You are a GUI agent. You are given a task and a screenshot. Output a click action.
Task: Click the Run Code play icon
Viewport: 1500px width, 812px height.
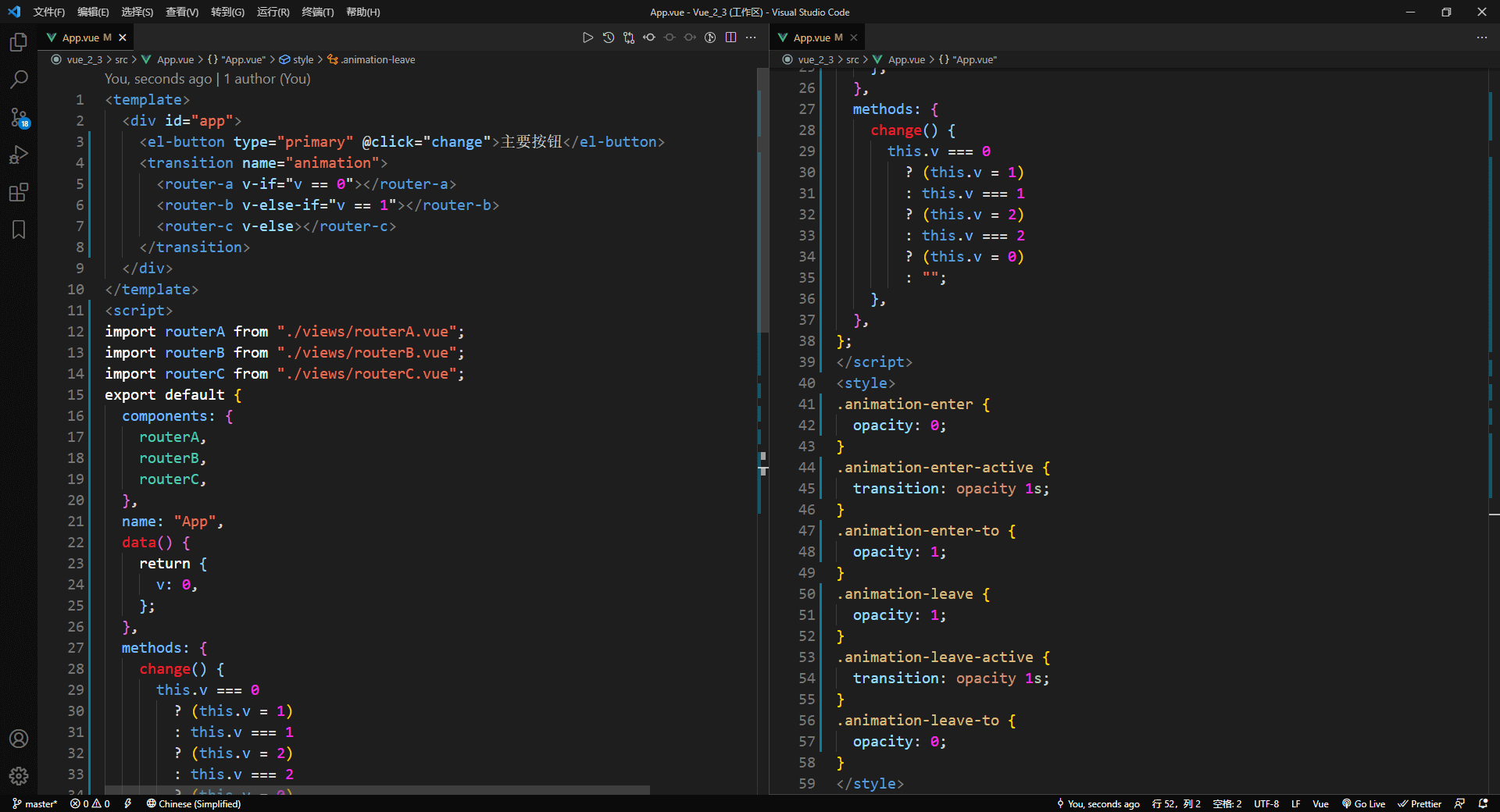(x=587, y=37)
